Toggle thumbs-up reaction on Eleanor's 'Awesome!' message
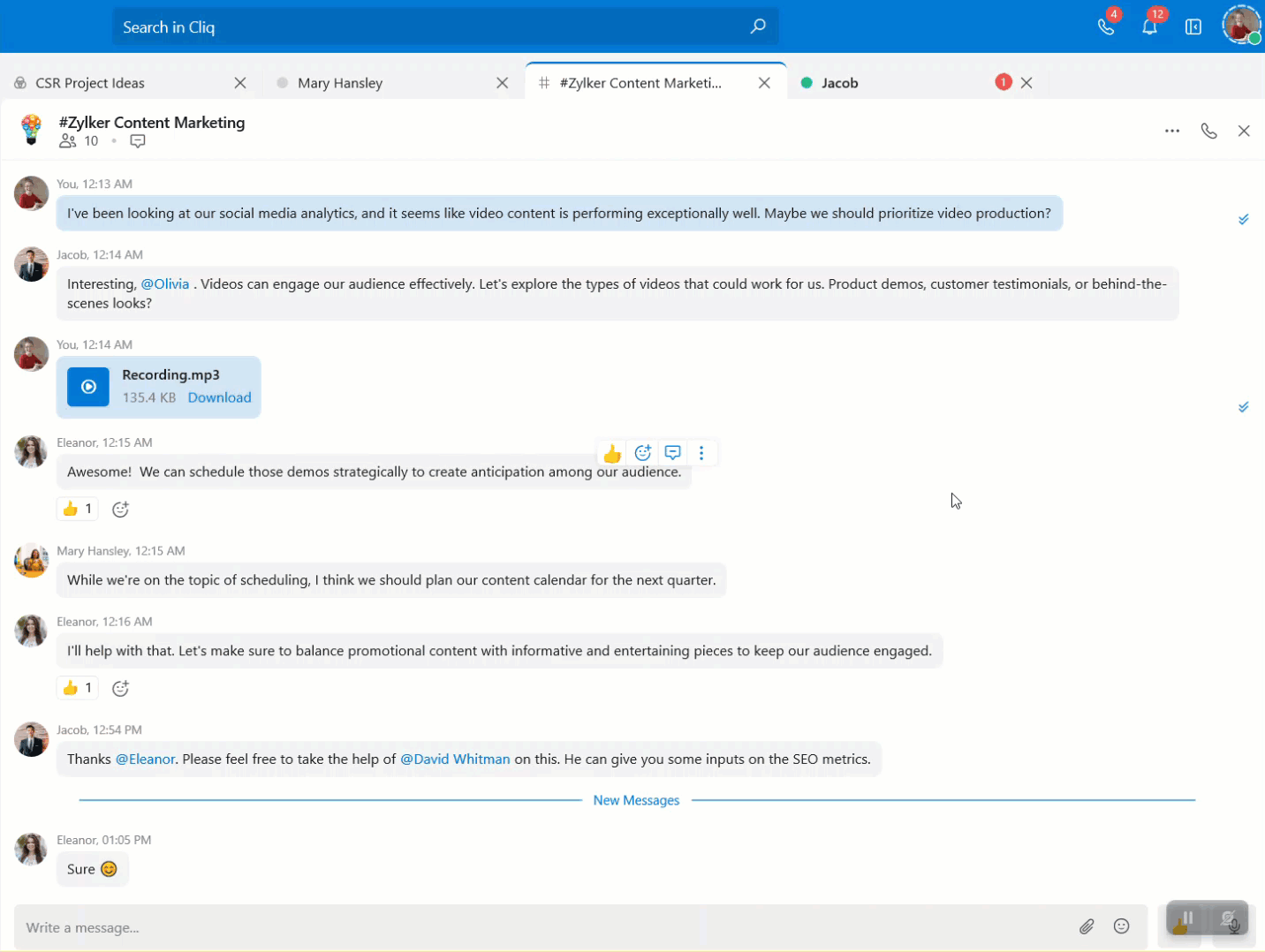This screenshot has width=1265, height=952. tap(78, 509)
